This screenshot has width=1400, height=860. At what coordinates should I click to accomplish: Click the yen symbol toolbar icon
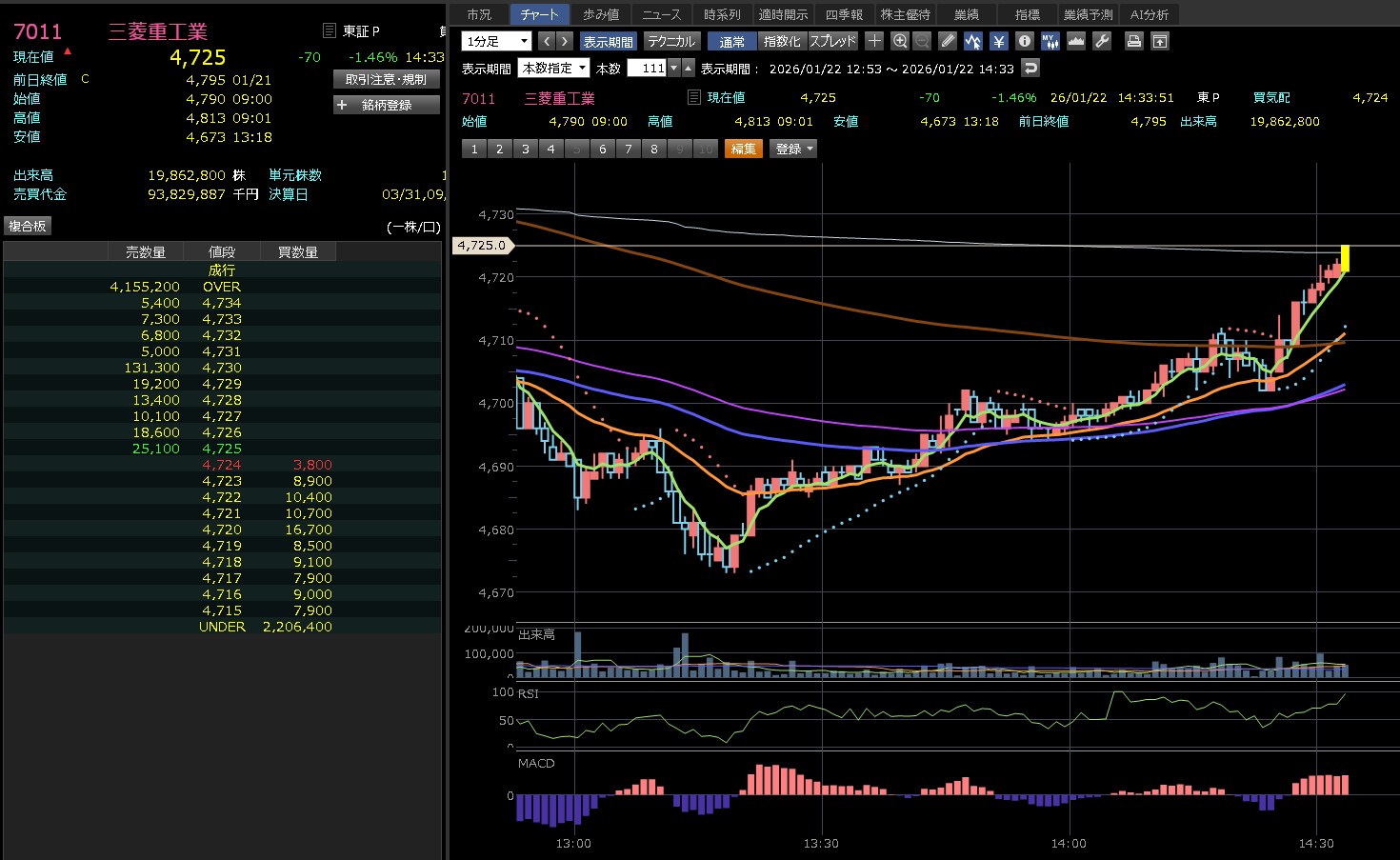[x=998, y=41]
